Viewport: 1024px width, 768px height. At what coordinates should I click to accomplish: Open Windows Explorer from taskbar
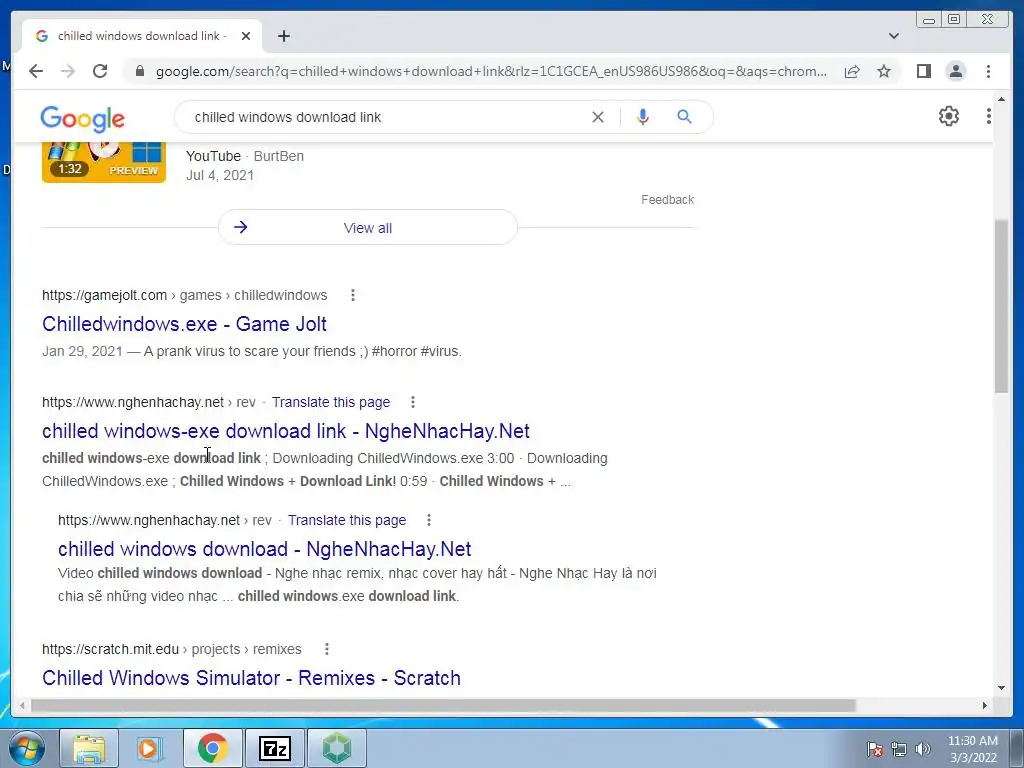point(89,748)
